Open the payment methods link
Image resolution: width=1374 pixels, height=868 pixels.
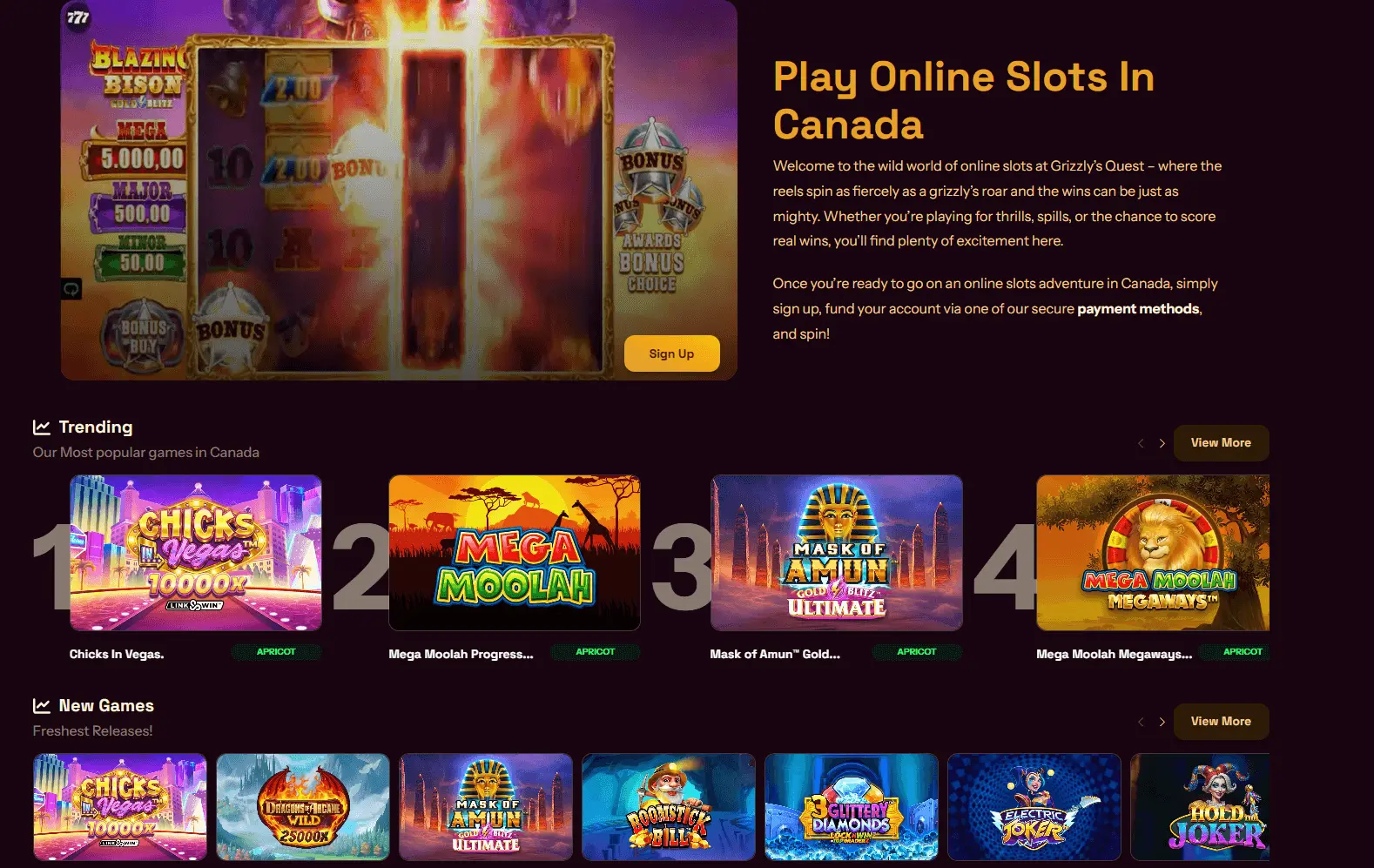(1138, 308)
